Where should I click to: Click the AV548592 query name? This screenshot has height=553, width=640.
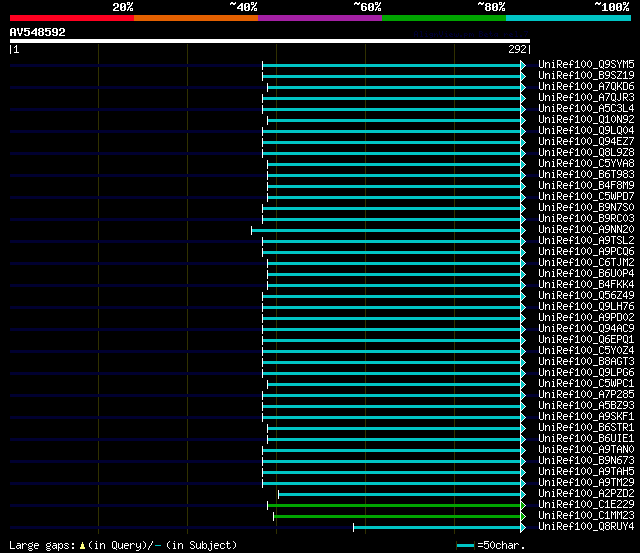(x=38, y=32)
